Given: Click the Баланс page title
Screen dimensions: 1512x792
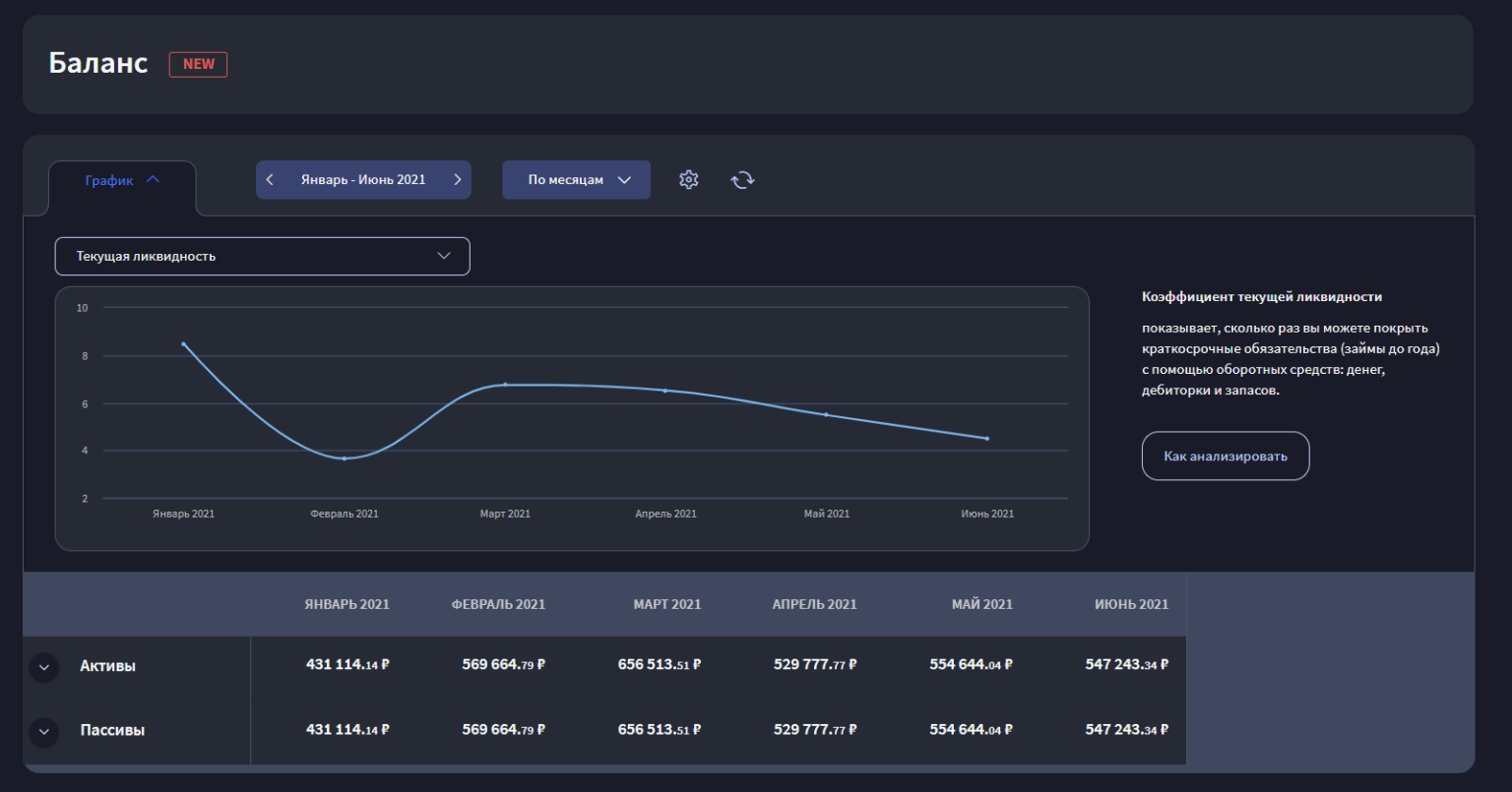Looking at the screenshot, I should click(98, 63).
